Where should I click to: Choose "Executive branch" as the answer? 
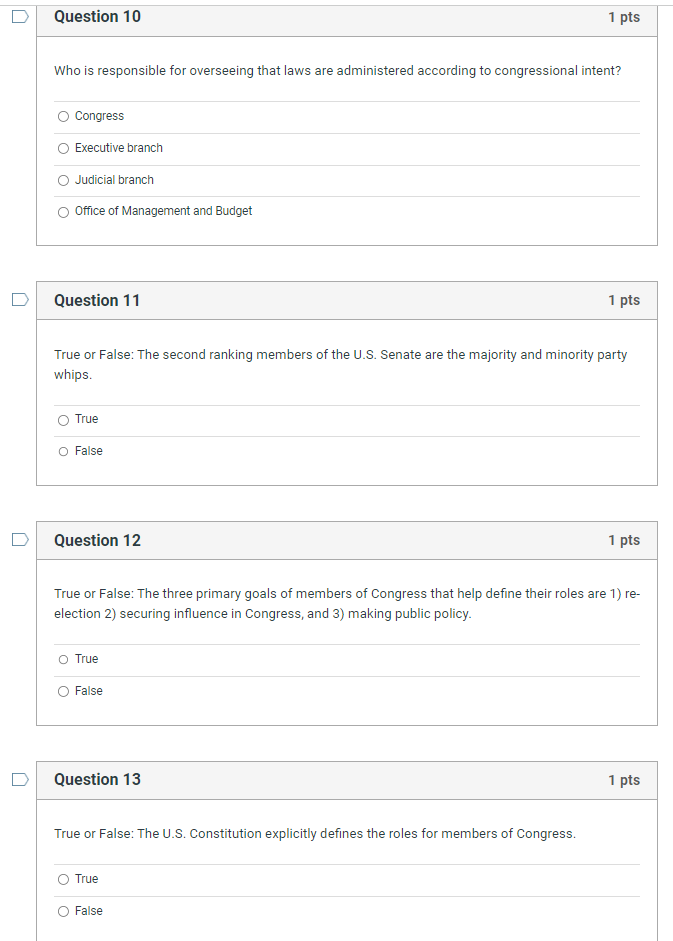point(63,148)
